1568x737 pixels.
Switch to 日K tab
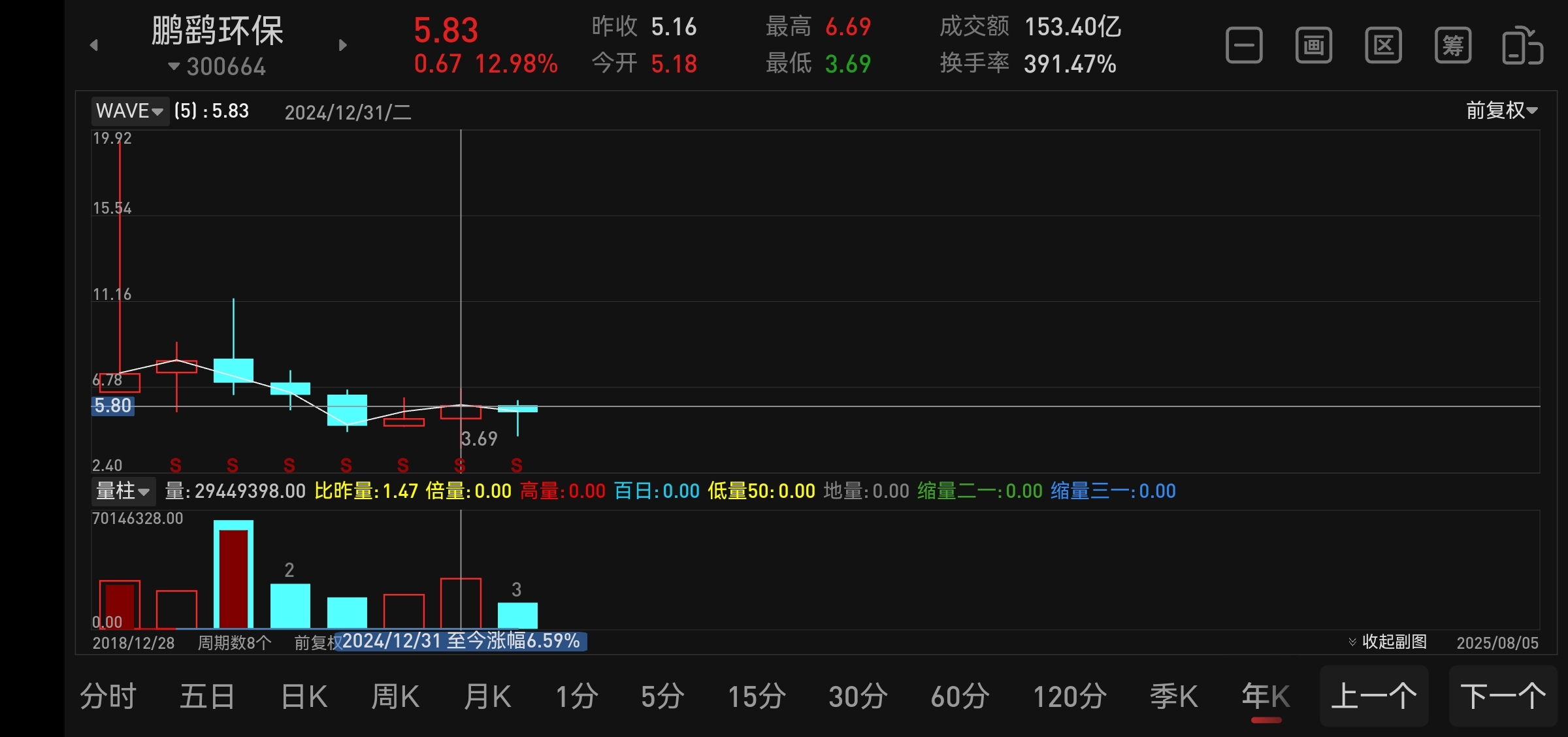304,696
